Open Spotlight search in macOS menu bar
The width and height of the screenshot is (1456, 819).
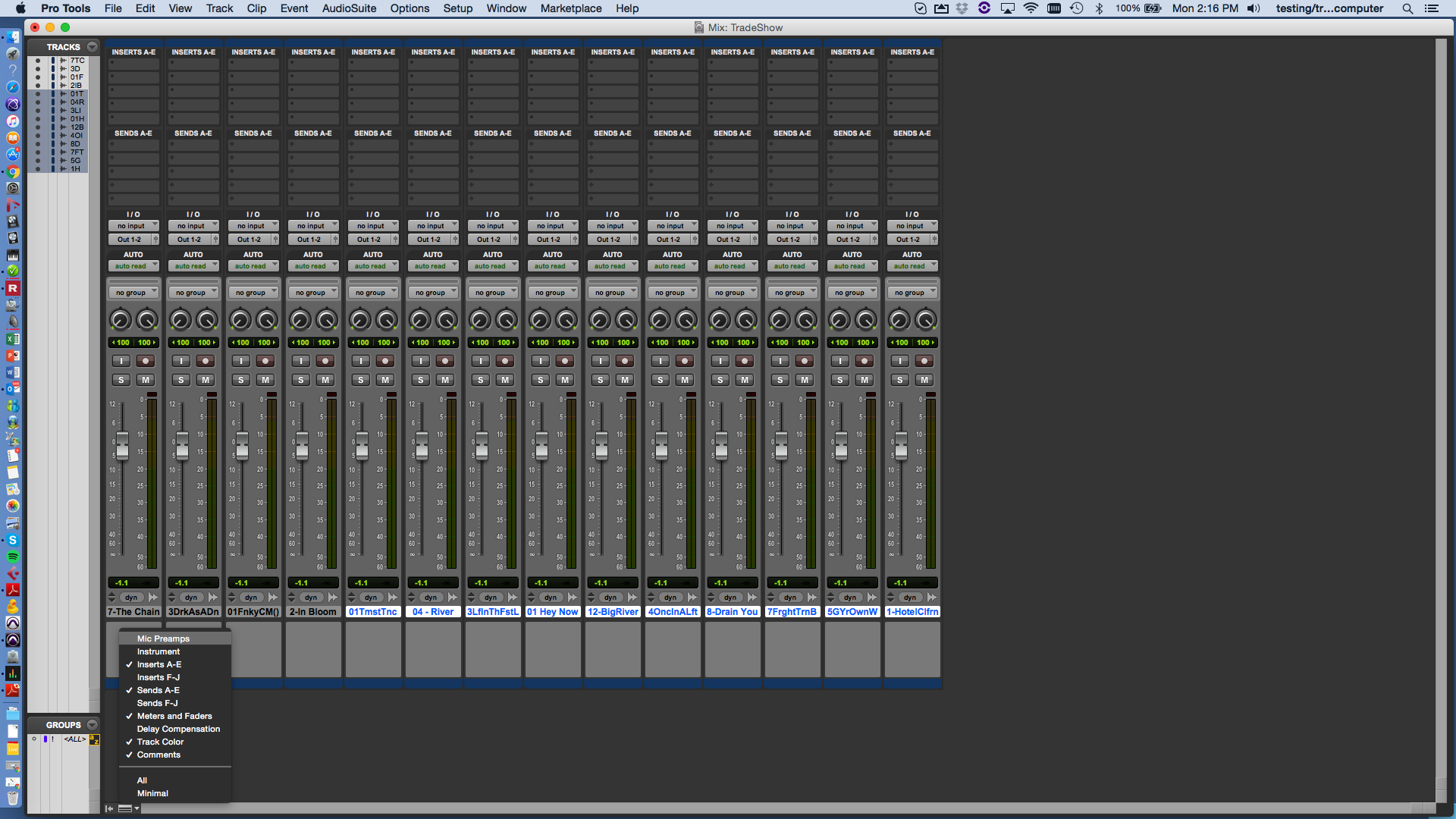1407,8
